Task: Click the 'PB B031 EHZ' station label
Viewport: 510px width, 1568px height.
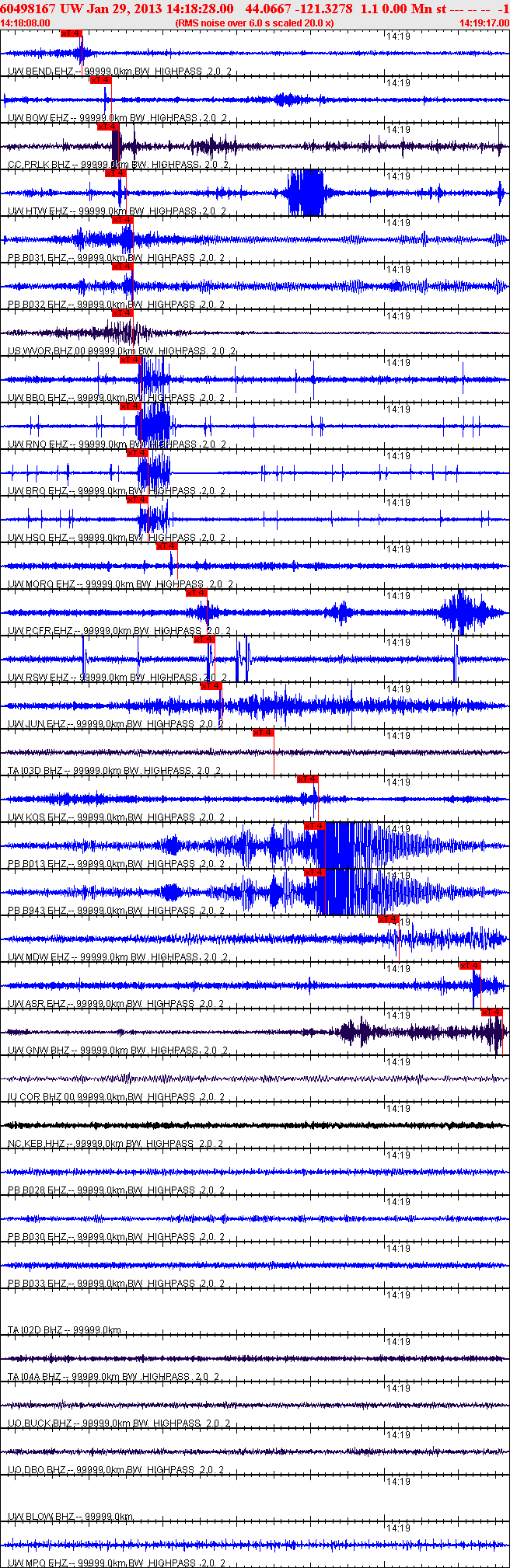Action: click(x=37, y=258)
